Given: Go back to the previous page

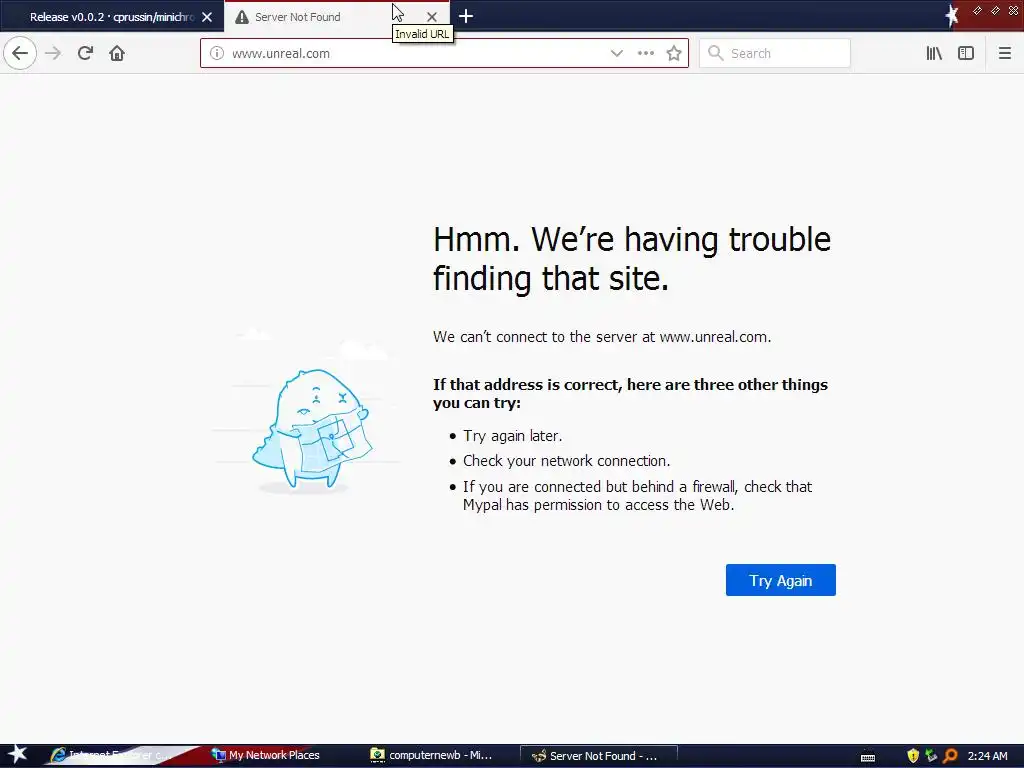Looking at the screenshot, I should (20, 54).
